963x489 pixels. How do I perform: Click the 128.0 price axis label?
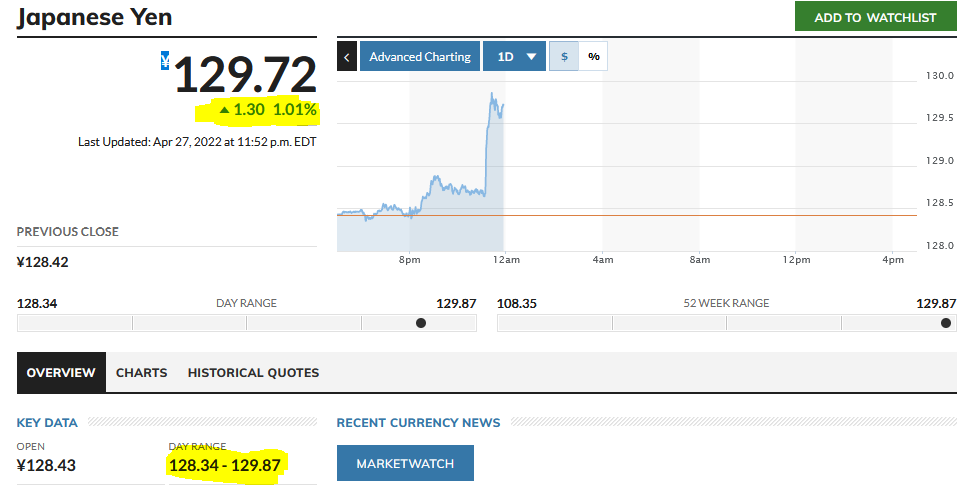click(940, 246)
